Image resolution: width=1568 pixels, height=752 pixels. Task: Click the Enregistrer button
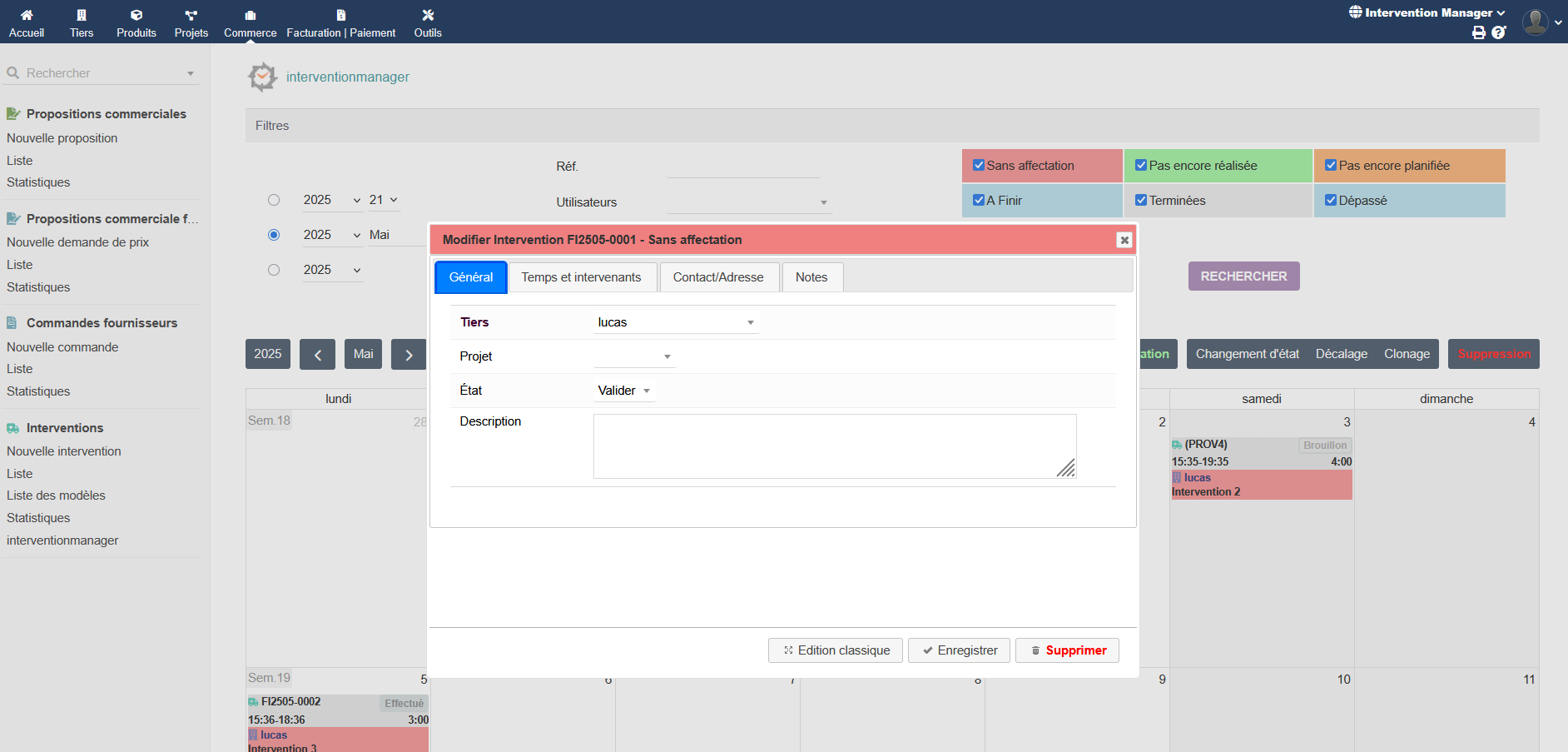959,650
